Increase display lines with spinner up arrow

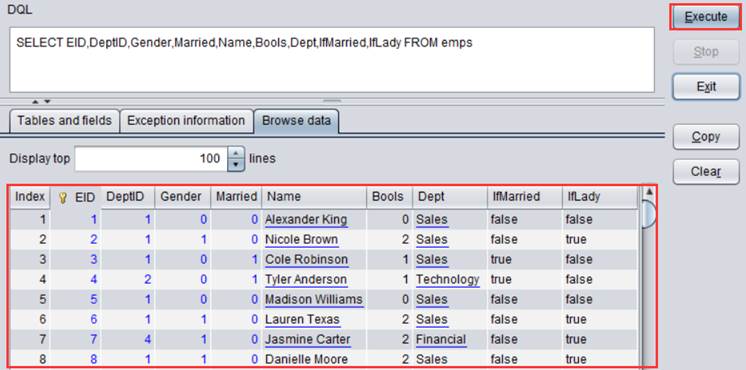click(x=236, y=153)
